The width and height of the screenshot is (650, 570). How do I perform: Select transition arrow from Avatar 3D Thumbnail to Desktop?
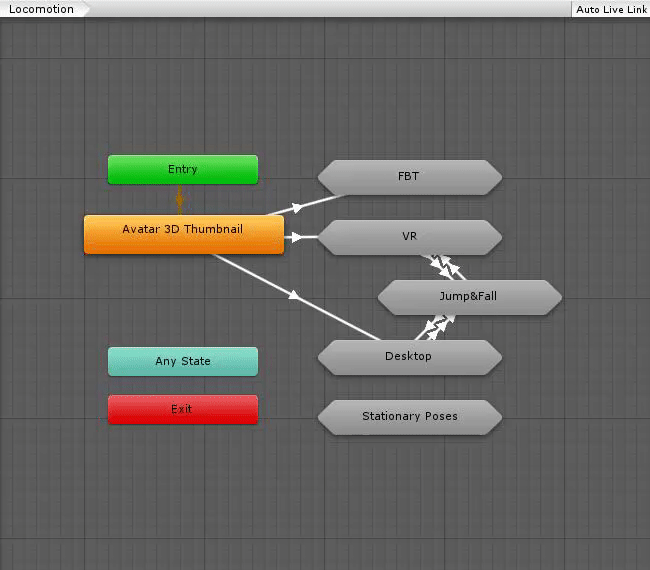[x=294, y=296]
